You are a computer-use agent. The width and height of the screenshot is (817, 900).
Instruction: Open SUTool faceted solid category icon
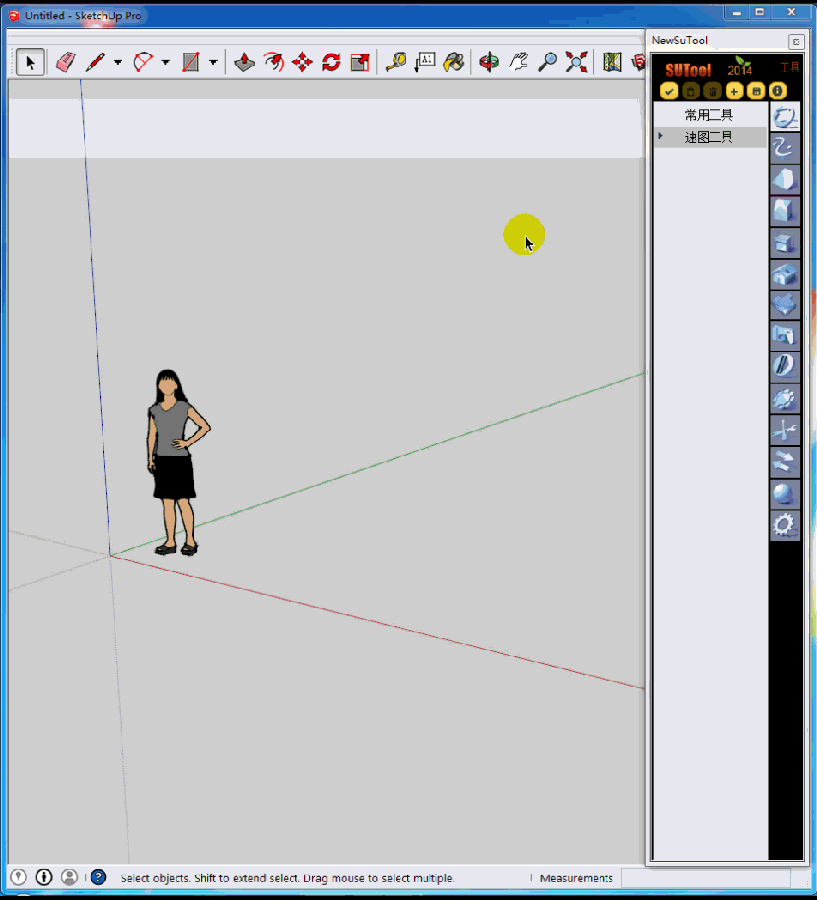coord(785,179)
